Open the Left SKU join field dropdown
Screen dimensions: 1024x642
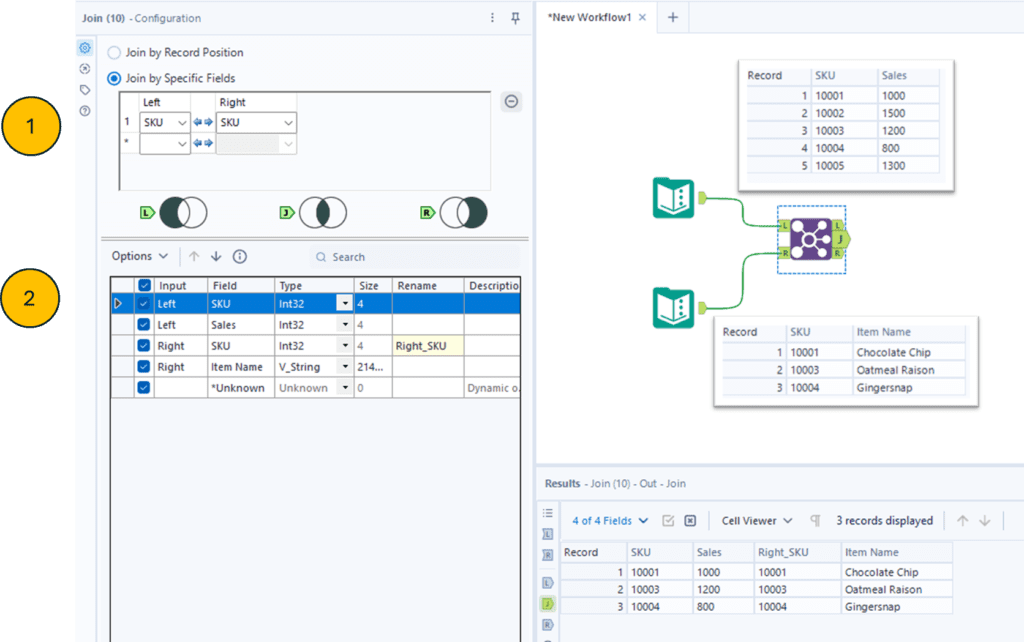click(181, 123)
